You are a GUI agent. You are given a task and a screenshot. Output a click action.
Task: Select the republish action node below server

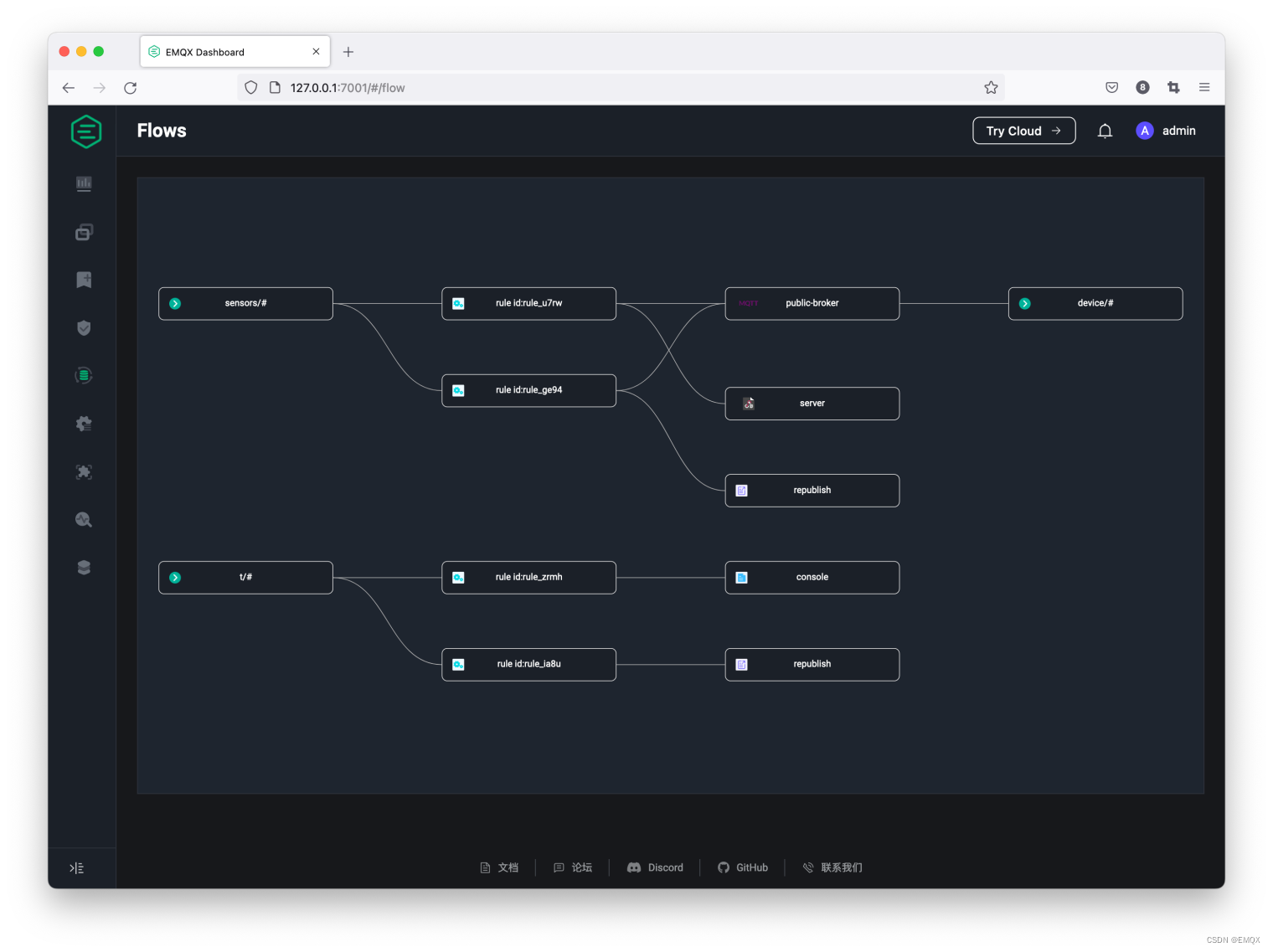[812, 490]
